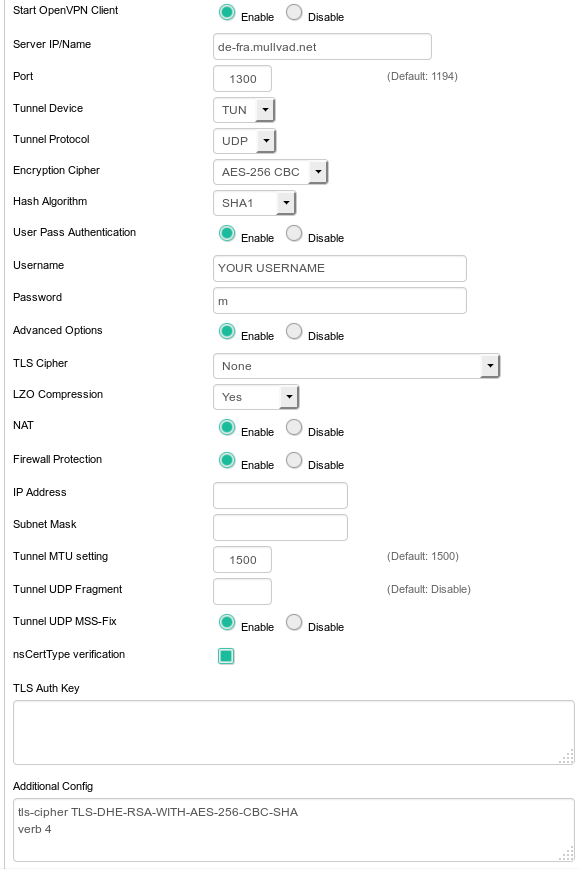Select Disable for Tunnel UDP MSS-Fix
This screenshot has height=869, width=579.
point(294,622)
